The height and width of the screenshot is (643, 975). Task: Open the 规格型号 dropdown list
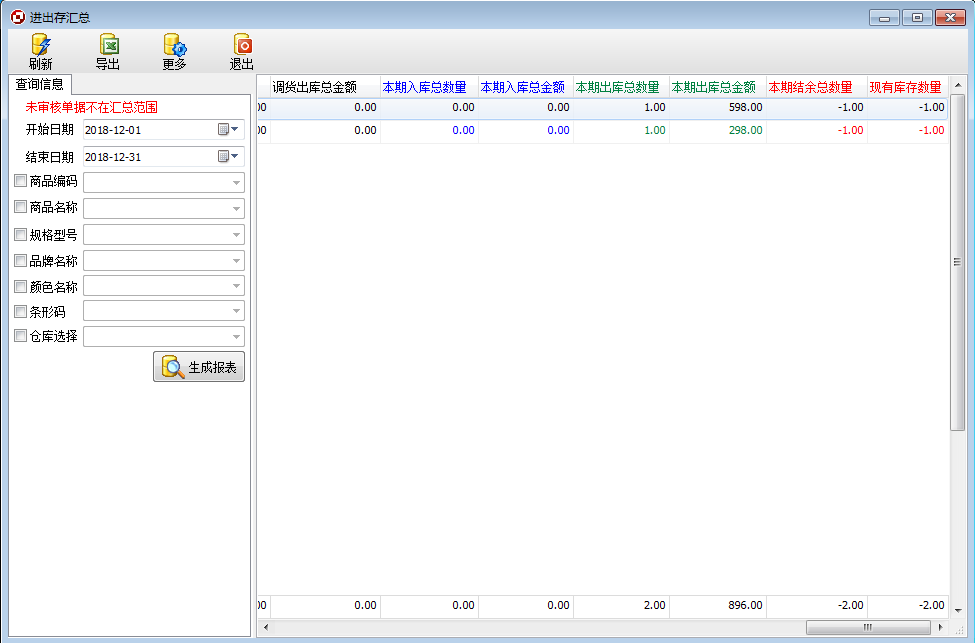coord(236,235)
